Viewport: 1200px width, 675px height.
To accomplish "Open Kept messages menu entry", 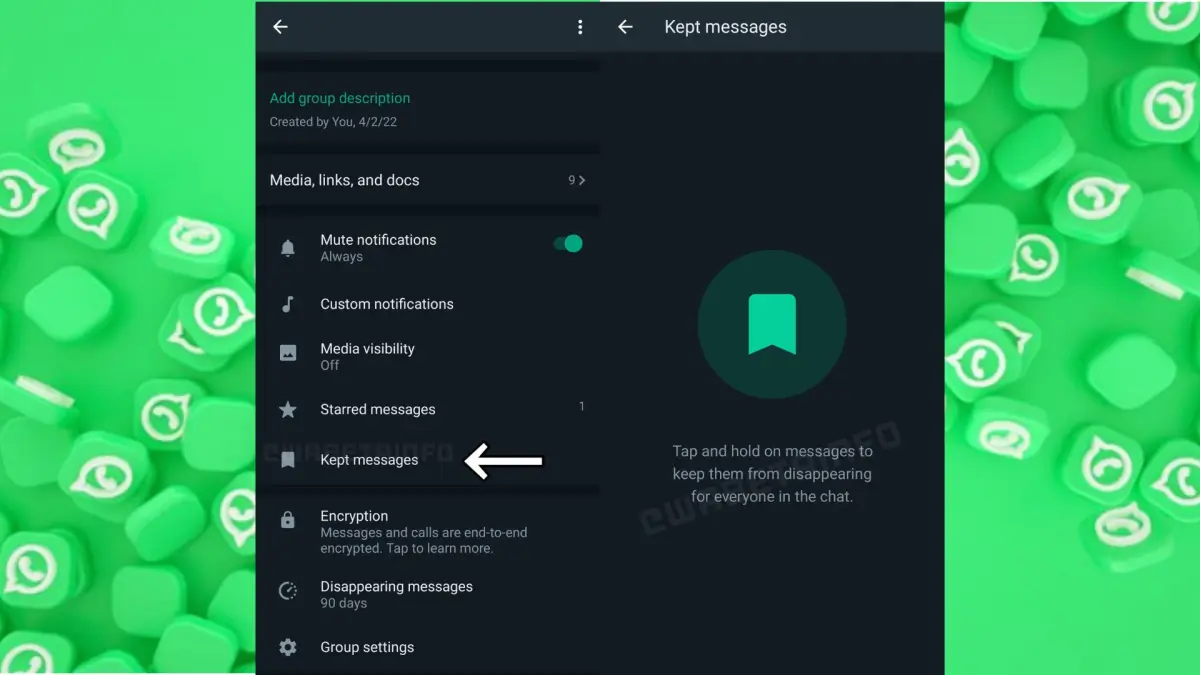I will click(x=369, y=460).
